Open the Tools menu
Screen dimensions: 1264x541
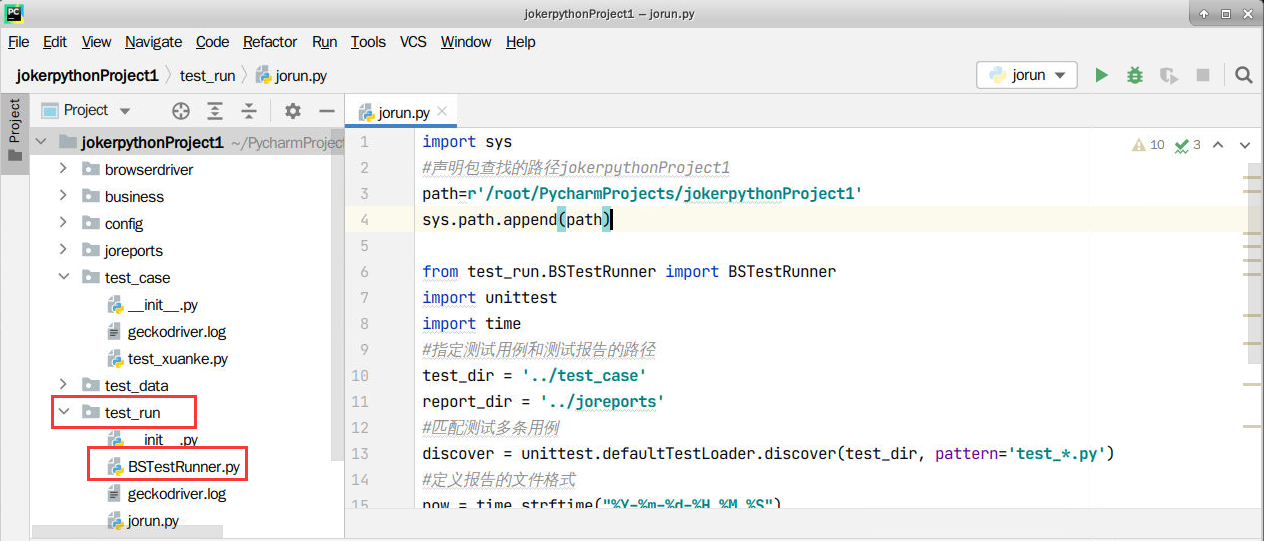(368, 42)
